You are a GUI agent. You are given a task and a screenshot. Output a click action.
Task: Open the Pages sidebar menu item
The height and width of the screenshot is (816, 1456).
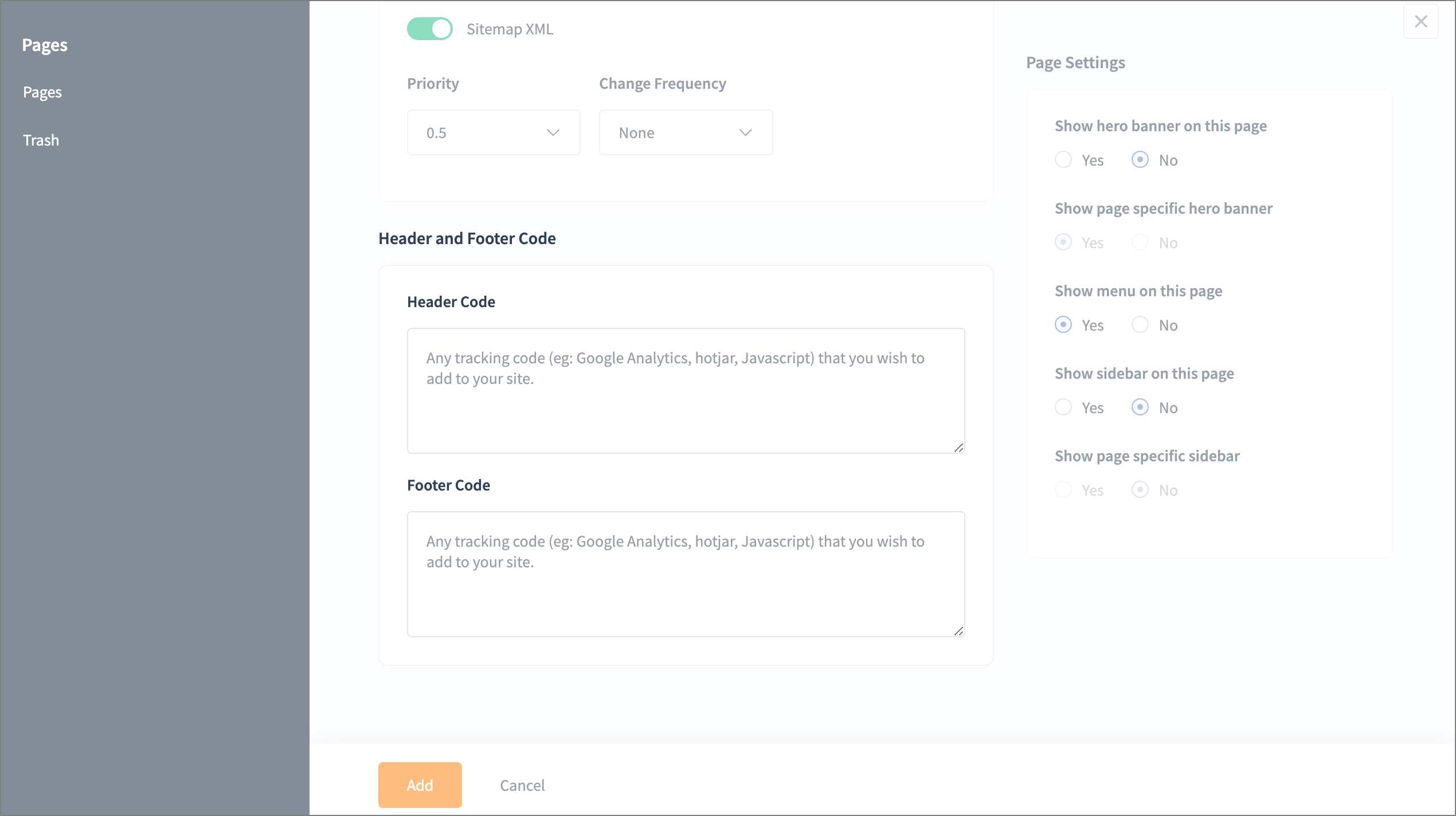pyautogui.click(x=42, y=92)
